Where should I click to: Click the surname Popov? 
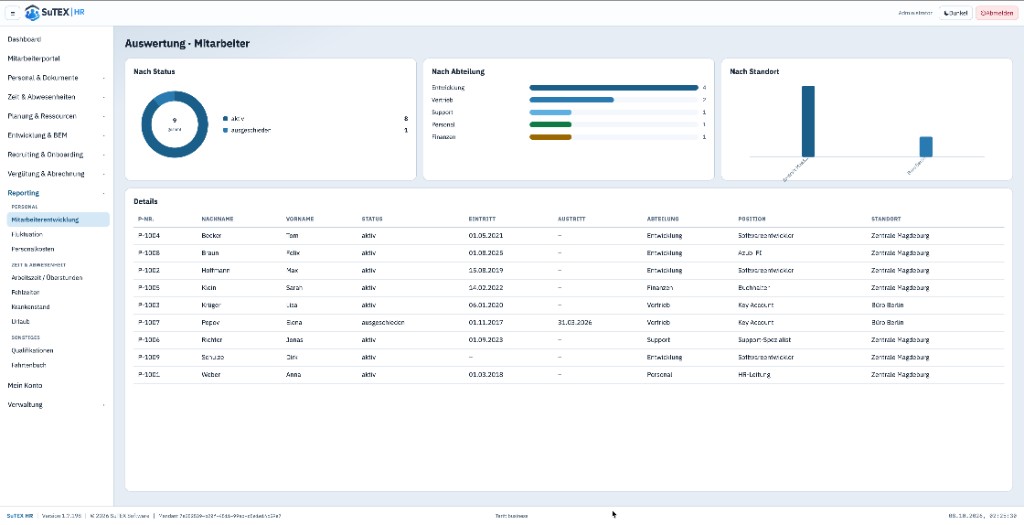coord(210,323)
